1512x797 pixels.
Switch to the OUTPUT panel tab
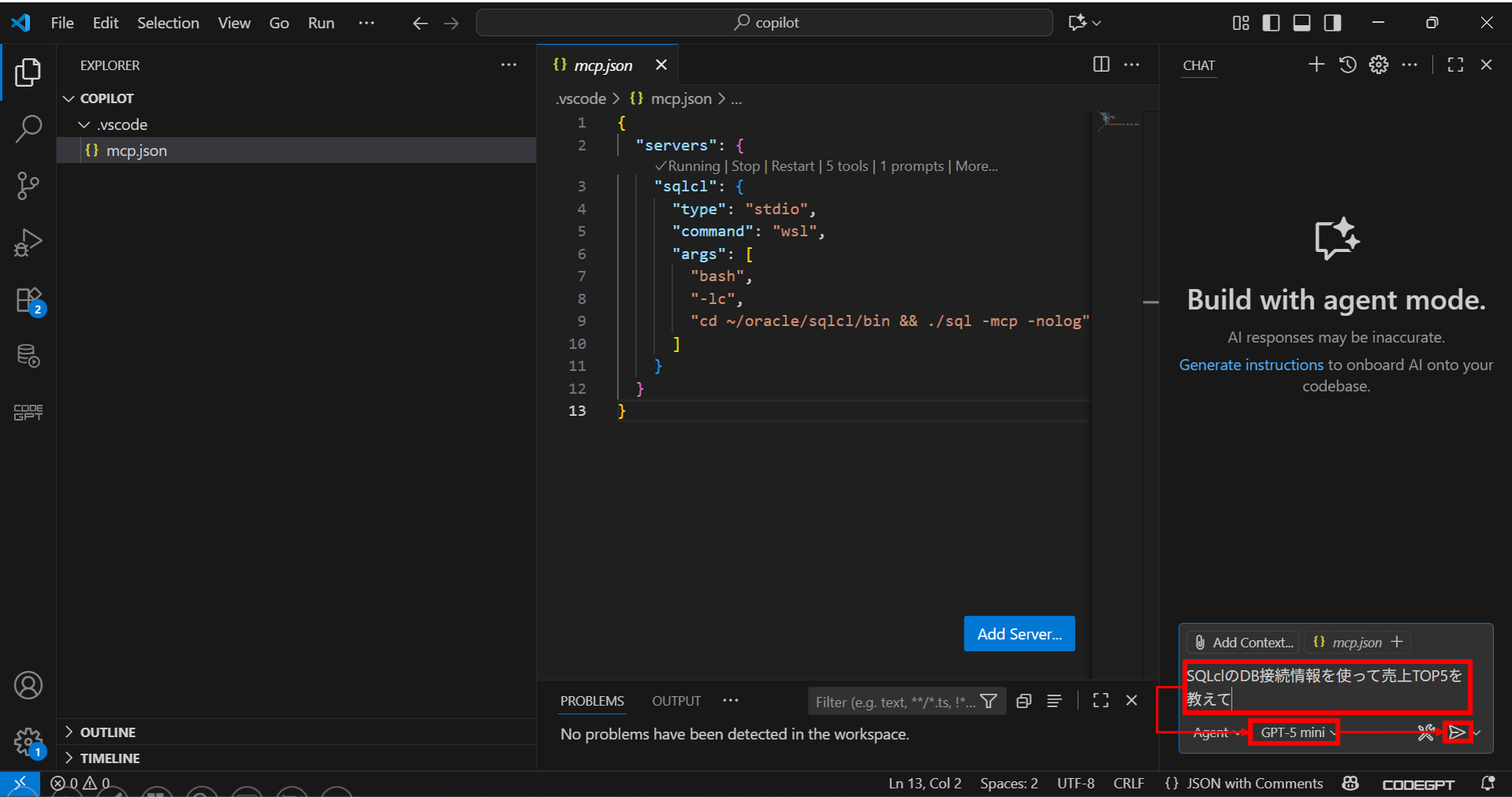(675, 701)
